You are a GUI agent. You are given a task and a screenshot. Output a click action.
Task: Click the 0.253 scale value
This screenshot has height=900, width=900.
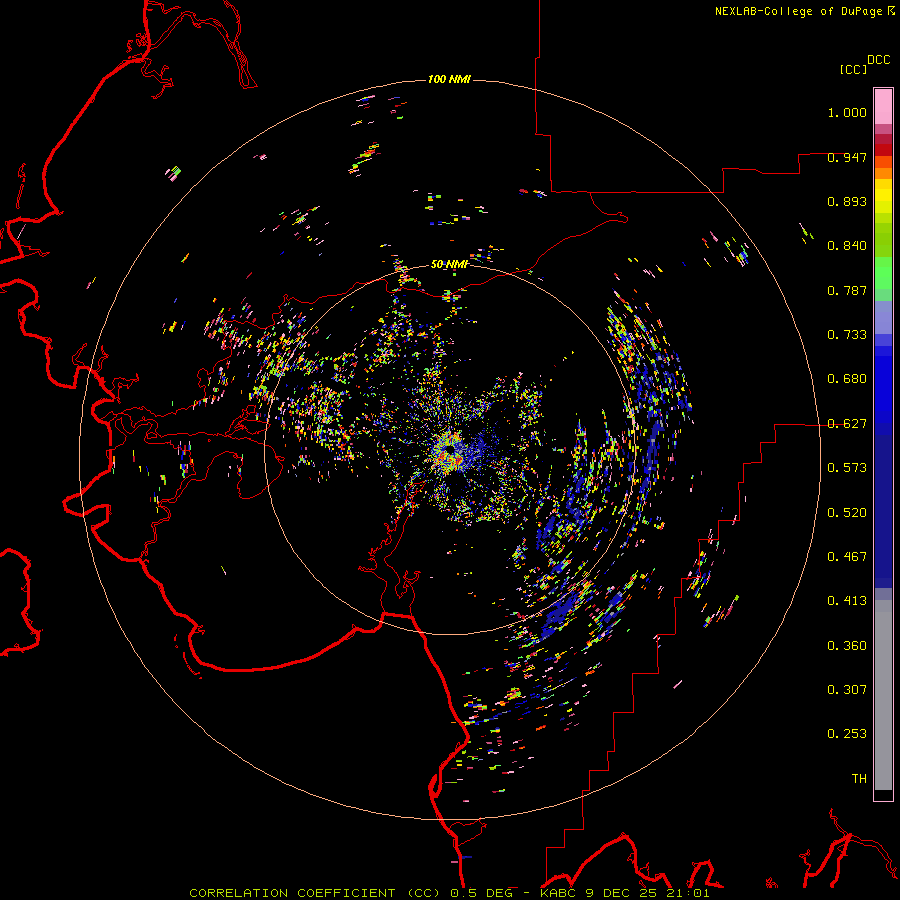tap(847, 734)
